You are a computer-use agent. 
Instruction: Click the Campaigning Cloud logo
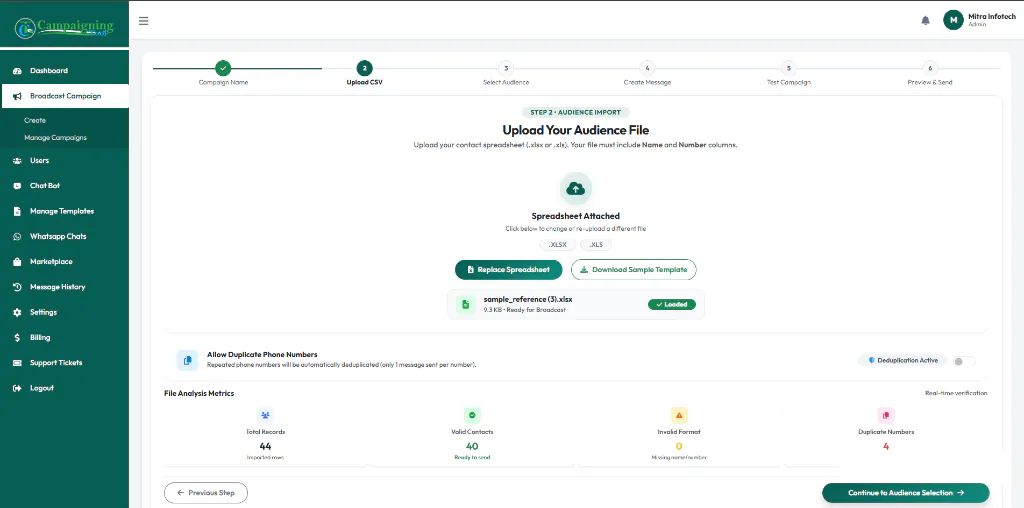pyautogui.click(x=64, y=27)
